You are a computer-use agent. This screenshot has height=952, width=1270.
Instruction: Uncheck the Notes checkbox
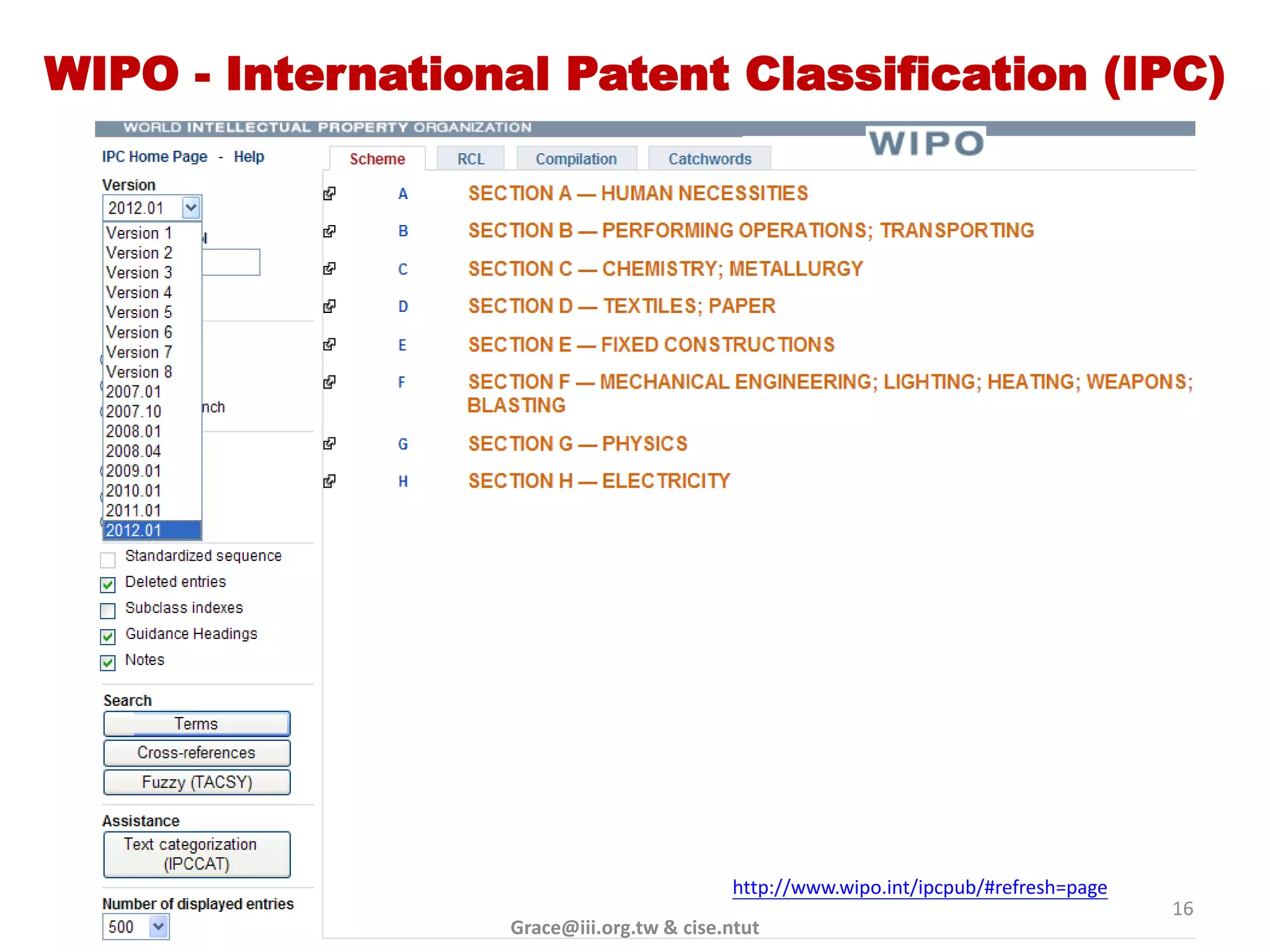pos(108,663)
